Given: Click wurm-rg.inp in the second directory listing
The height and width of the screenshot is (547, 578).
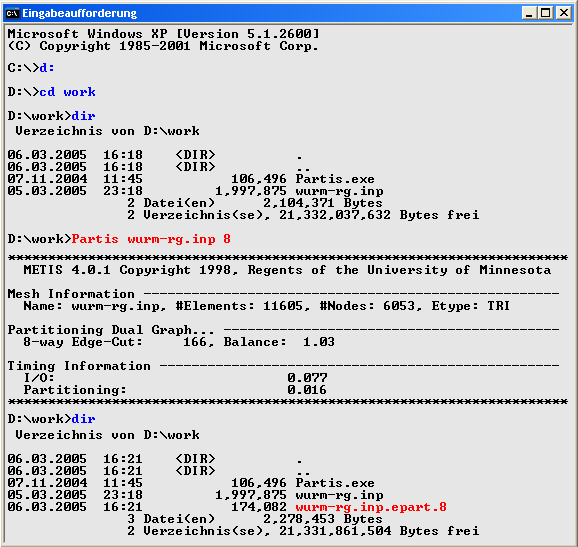Looking at the screenshot, I should click(340, 495).
